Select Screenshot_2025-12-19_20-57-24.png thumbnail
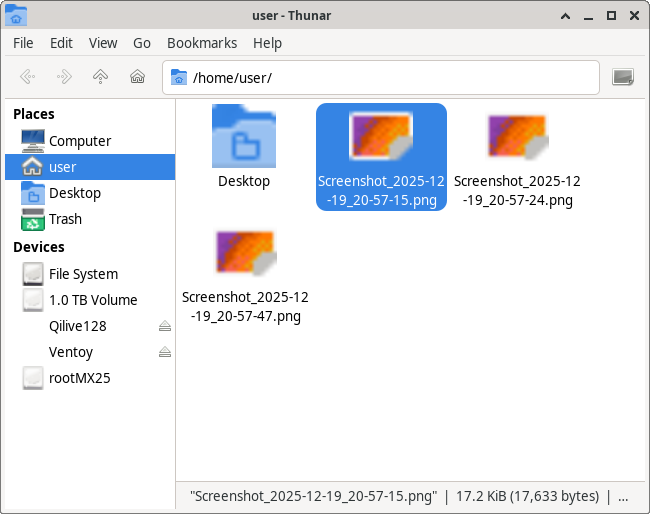This screenshot has height=514, width=650. click(x=517, y=137)
